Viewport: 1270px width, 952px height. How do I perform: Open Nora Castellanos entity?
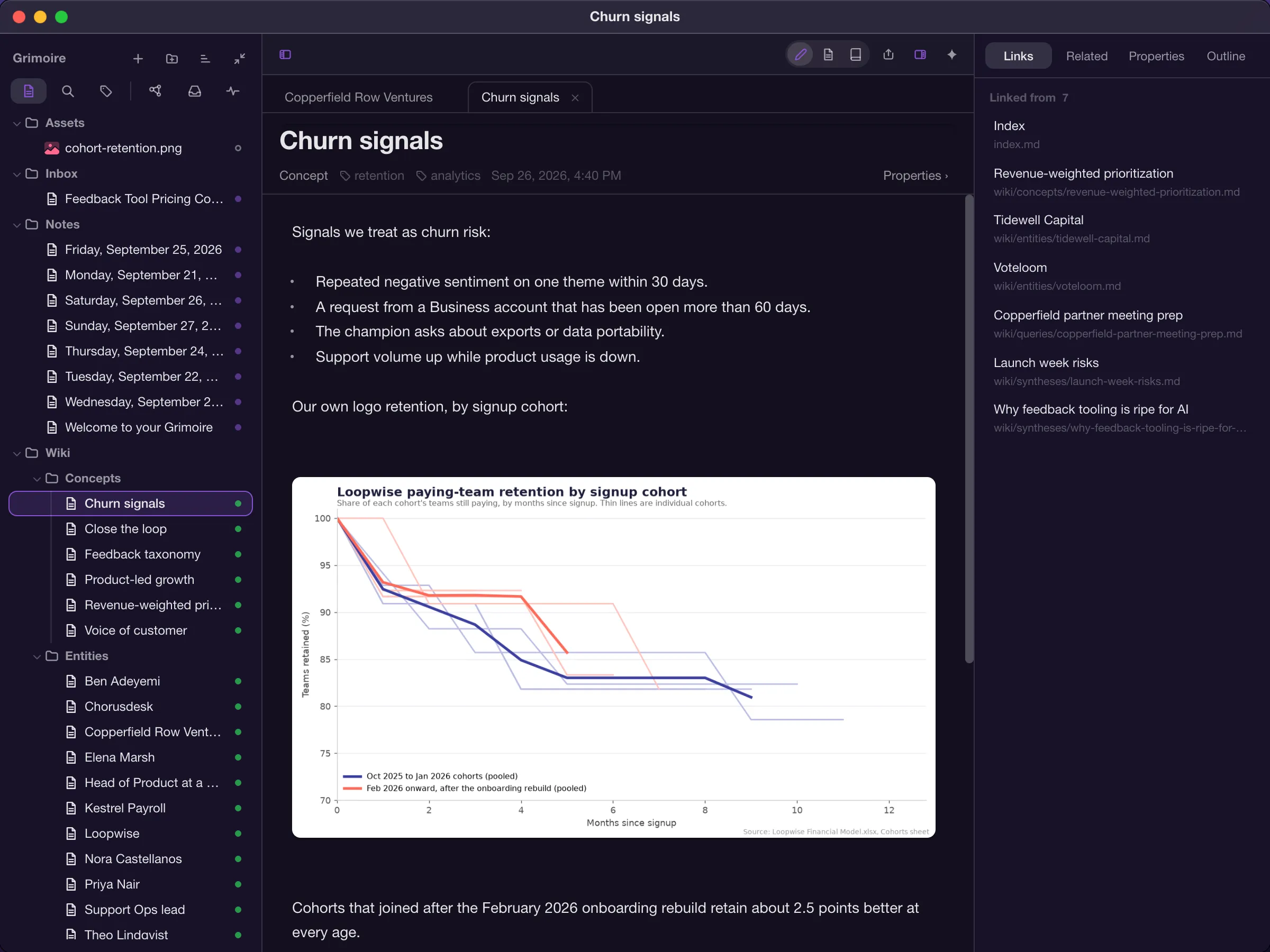[131, 859]
